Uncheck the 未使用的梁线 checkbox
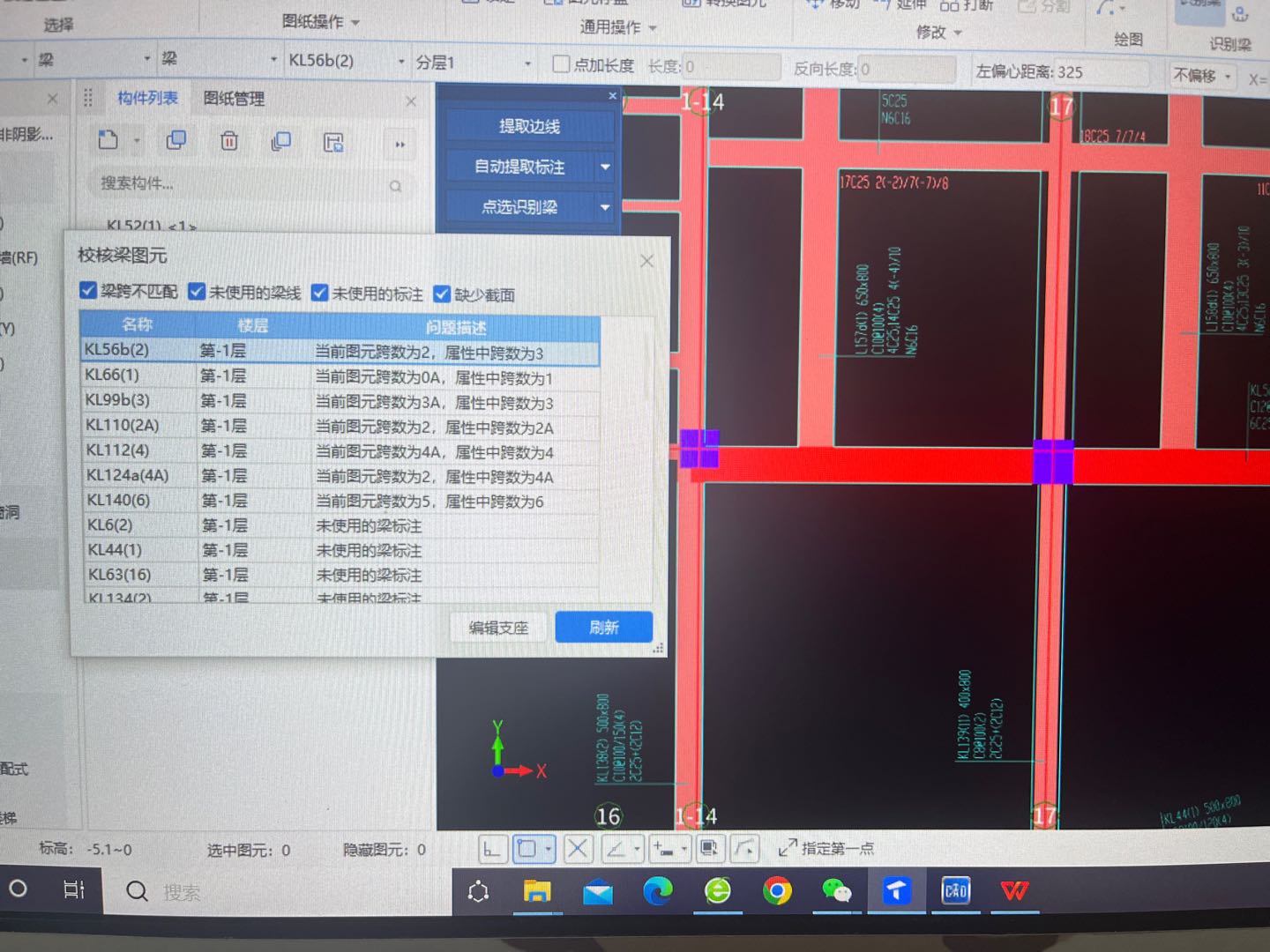The height and width of the screenshot is (952, 1270). point(197,291)
